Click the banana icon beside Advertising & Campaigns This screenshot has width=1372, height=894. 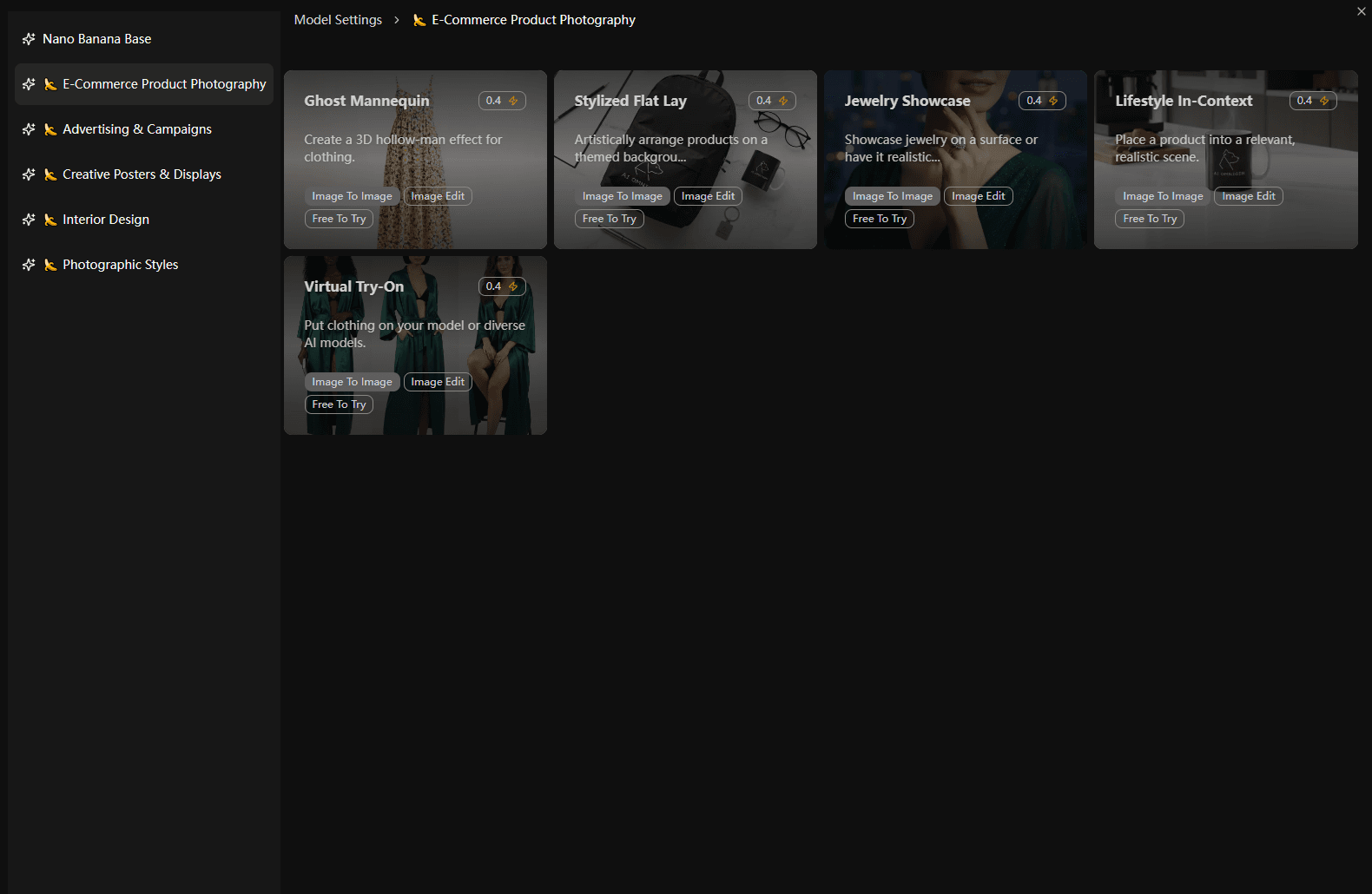(50, 129)
